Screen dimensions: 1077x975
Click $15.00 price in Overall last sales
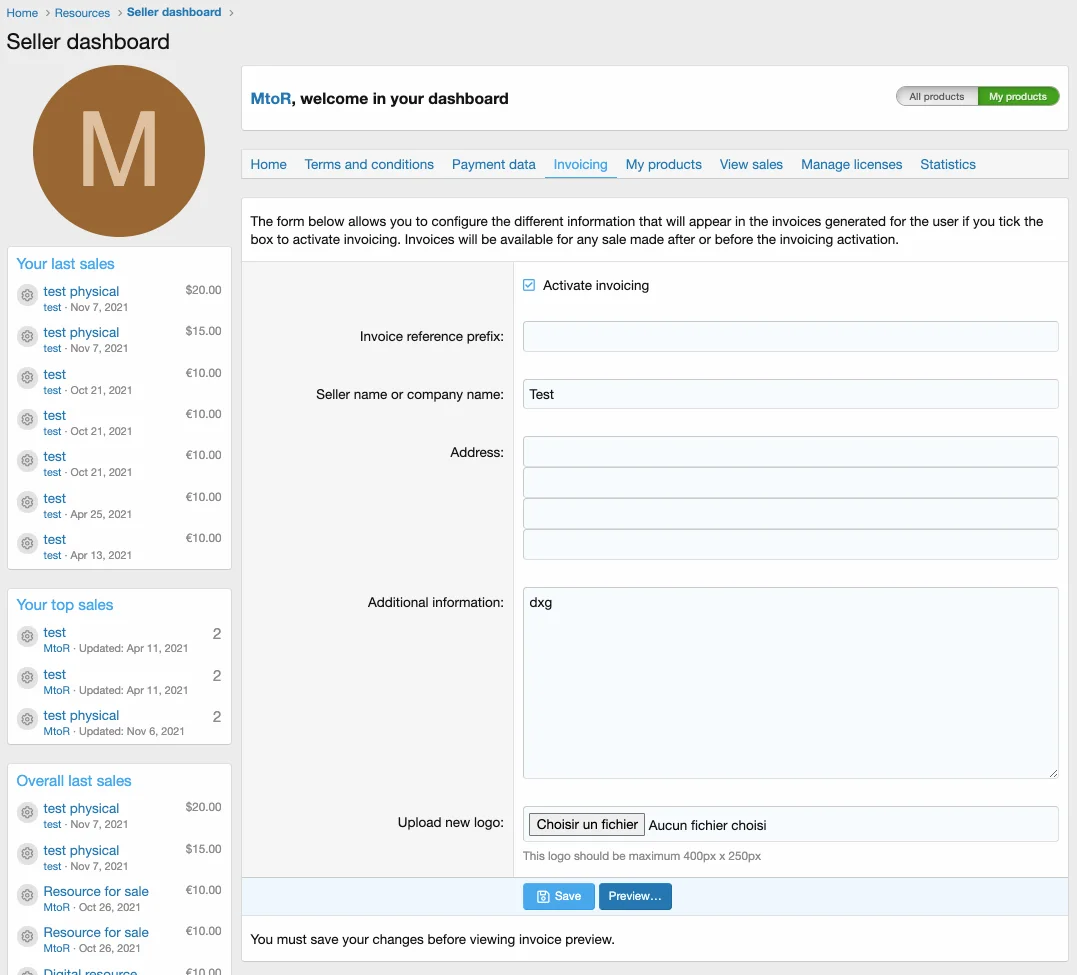tap(203, 849)
